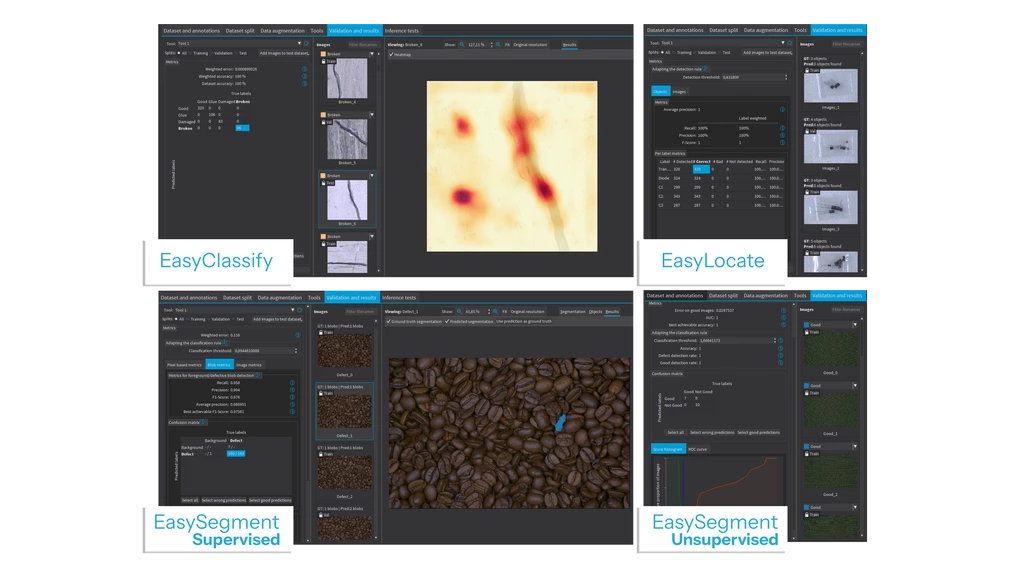The height and width of the screenshot is (576, 1024).
Task: Switch to Inference tests tab in EasyClassify
Action: click(x=402, y=31)
